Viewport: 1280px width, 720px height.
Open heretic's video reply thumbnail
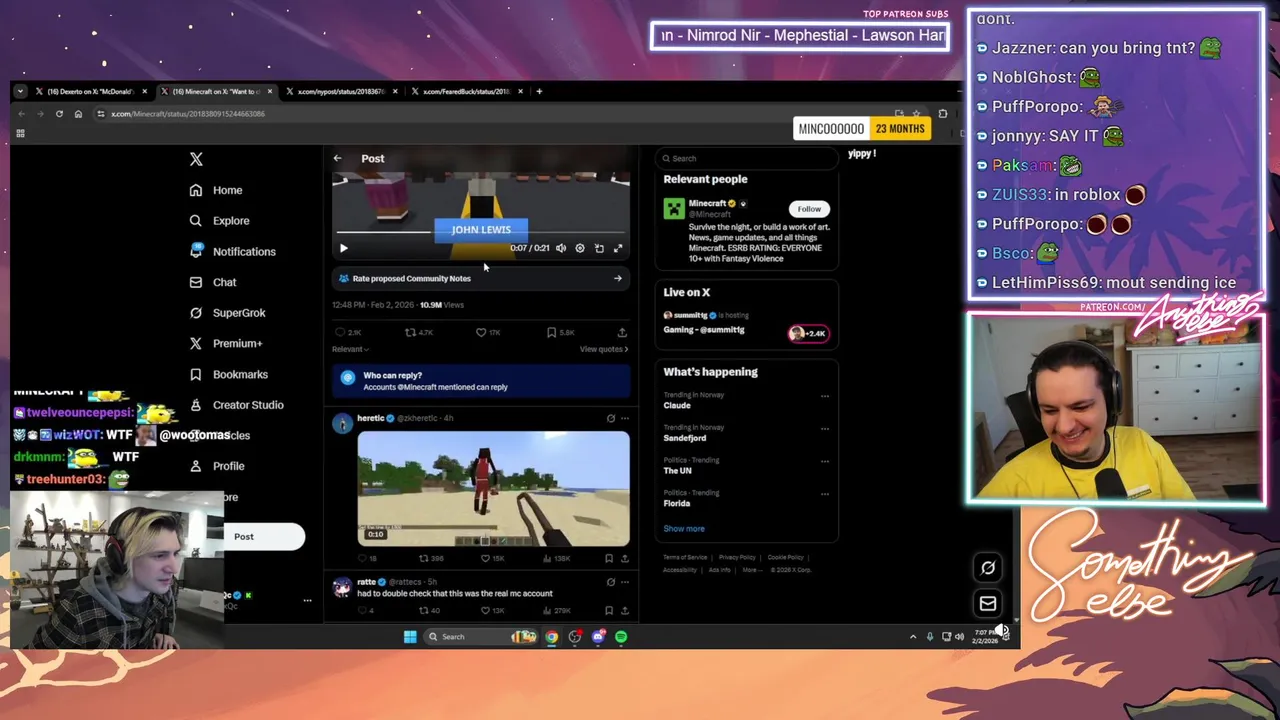click(x=493, y=489)
